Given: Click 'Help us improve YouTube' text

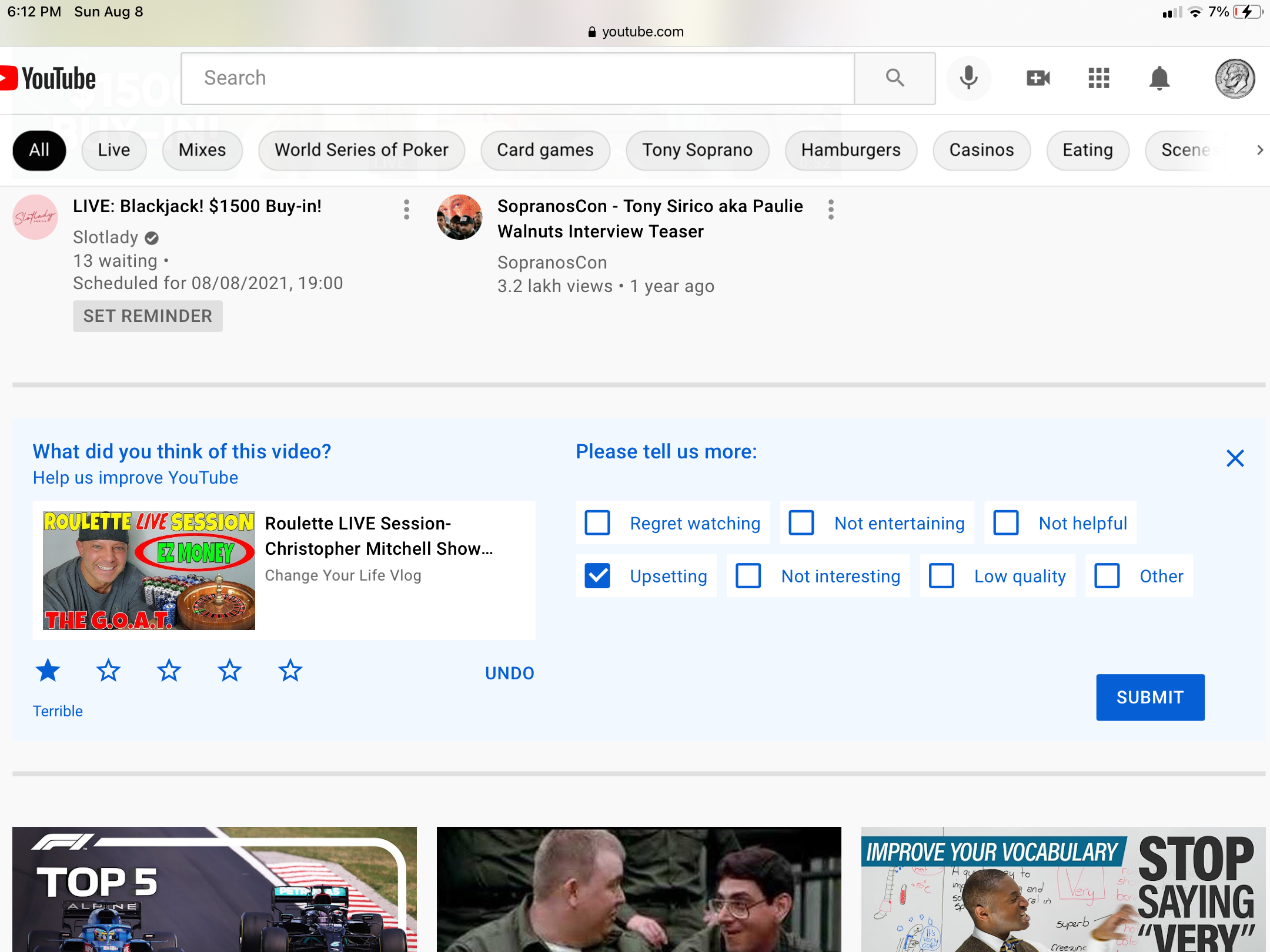Looking at the screenshot, I should click(135, 478).
